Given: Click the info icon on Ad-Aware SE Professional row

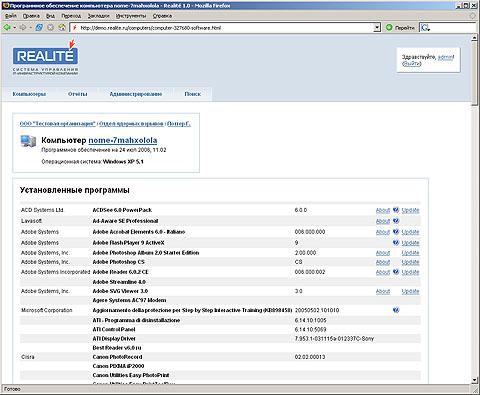Looking at the screenshot, I should click(396, 221).
